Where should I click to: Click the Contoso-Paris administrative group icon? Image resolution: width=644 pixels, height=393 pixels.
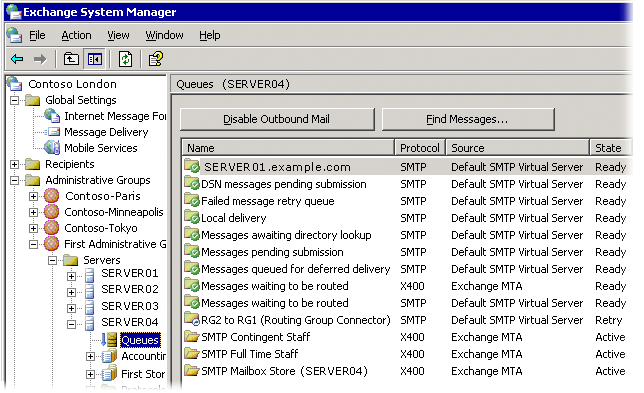click(x=51, y=196)
